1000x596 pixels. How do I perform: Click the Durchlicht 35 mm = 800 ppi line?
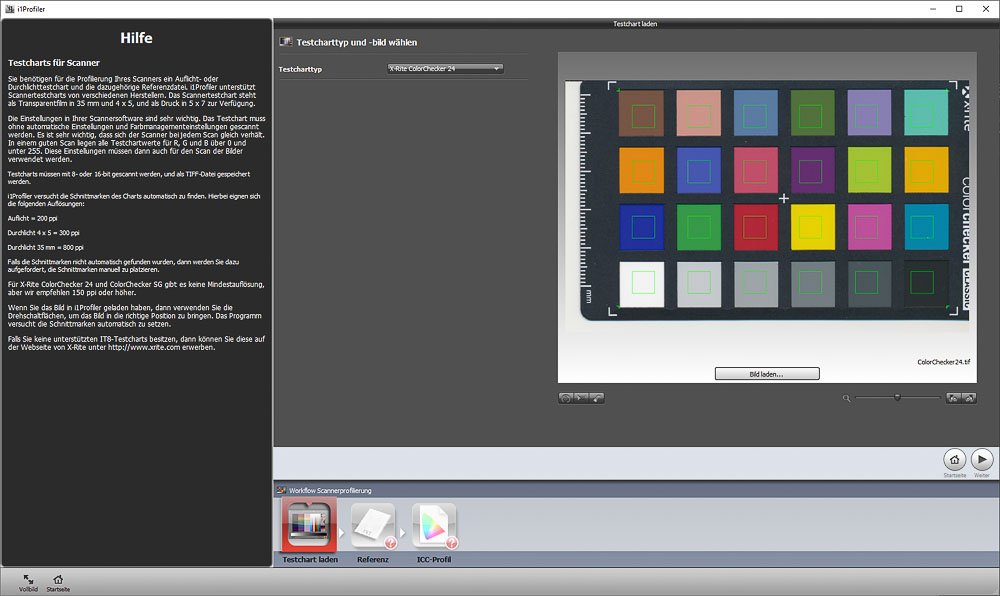46,247
